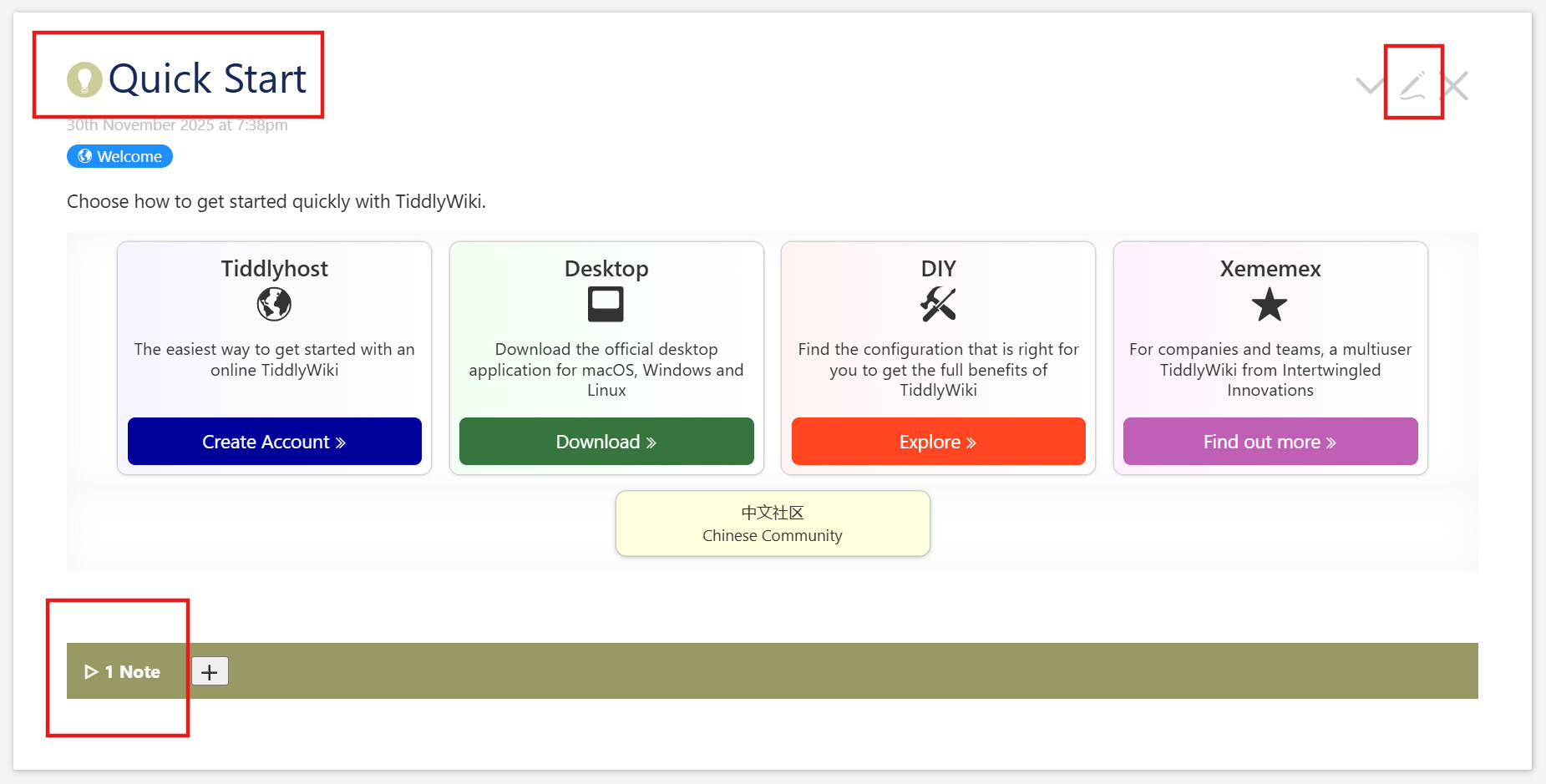Select the purple Find out more button
The image size is (1546, 784).
click(x=1270, y=442)
